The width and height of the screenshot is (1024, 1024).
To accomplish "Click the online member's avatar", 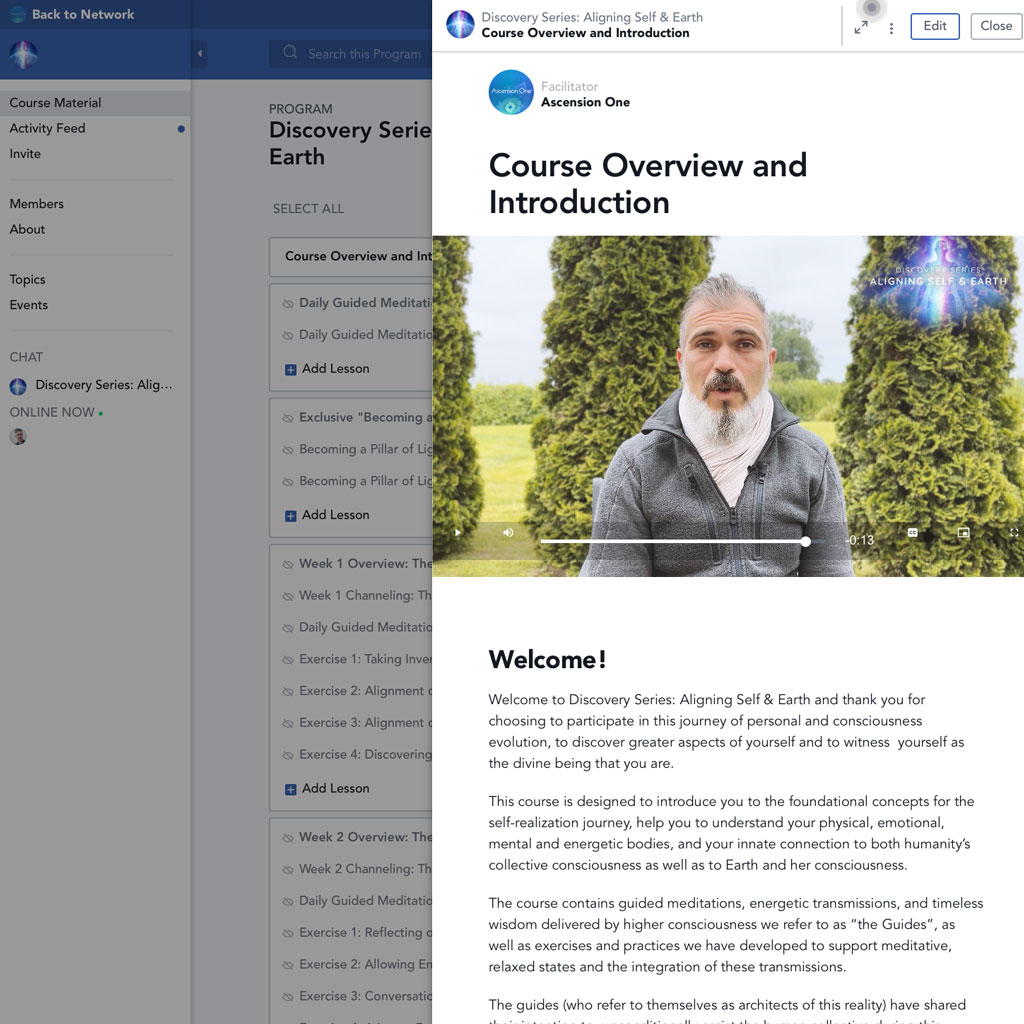I will coord(18,436).
